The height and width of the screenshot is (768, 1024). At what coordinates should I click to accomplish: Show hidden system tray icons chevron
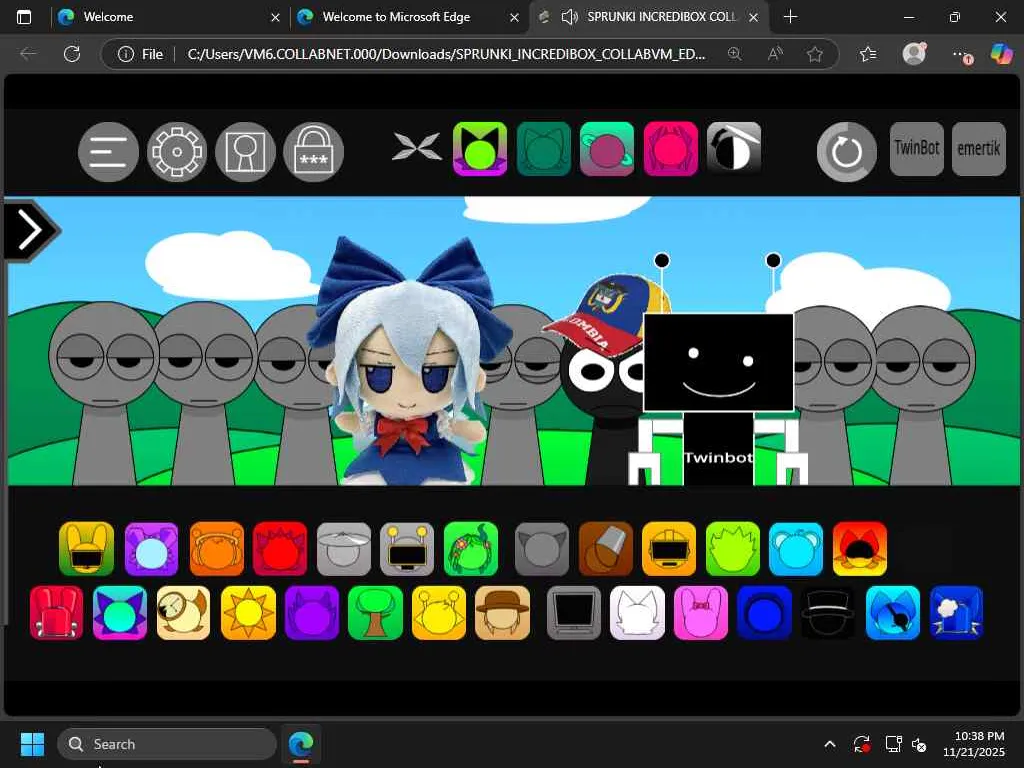829,744
